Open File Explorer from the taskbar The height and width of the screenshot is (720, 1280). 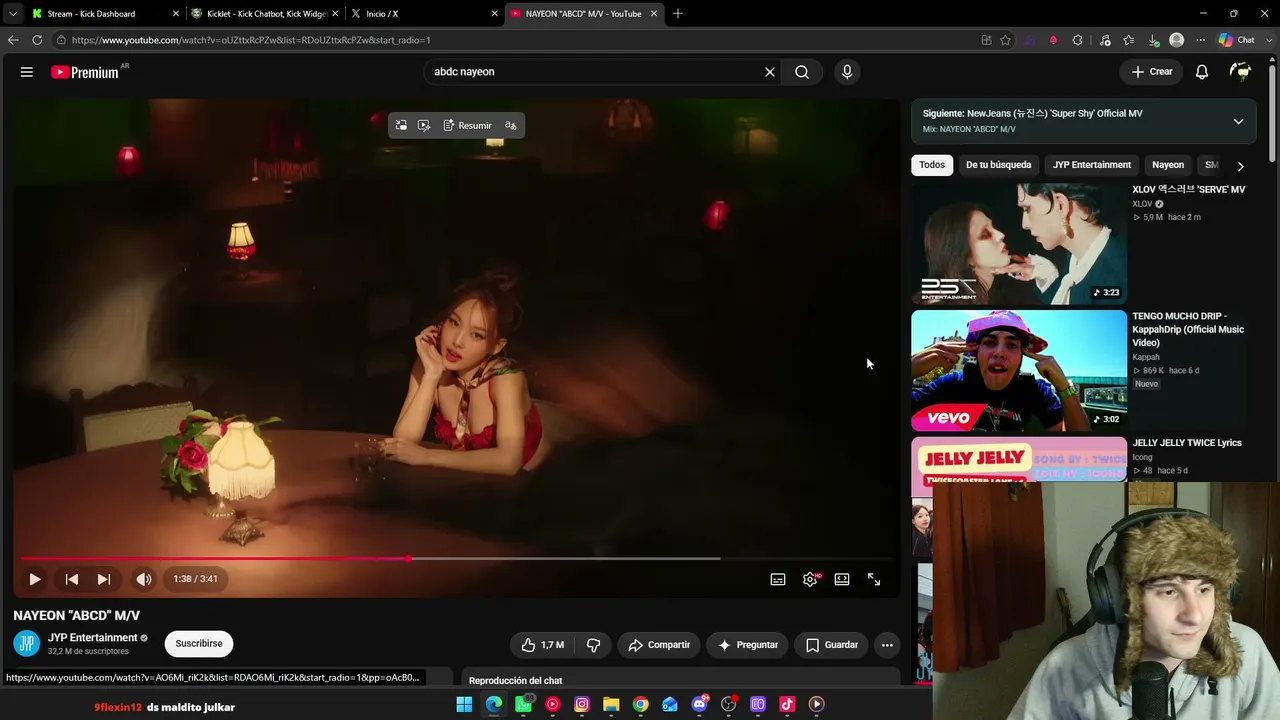pos(611,705)
